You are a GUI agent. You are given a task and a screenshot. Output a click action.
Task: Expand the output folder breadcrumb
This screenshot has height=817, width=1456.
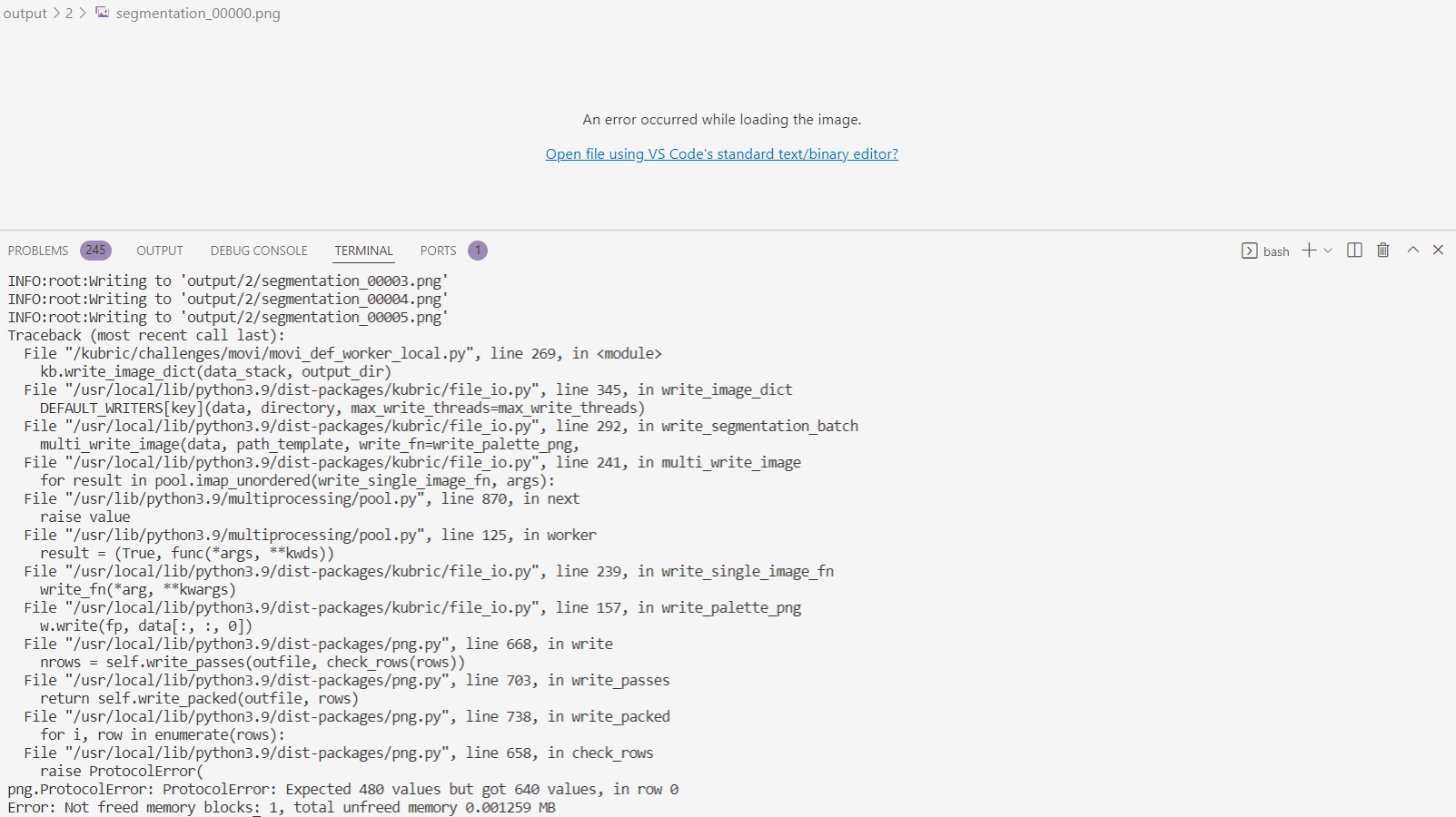point(25,13)
